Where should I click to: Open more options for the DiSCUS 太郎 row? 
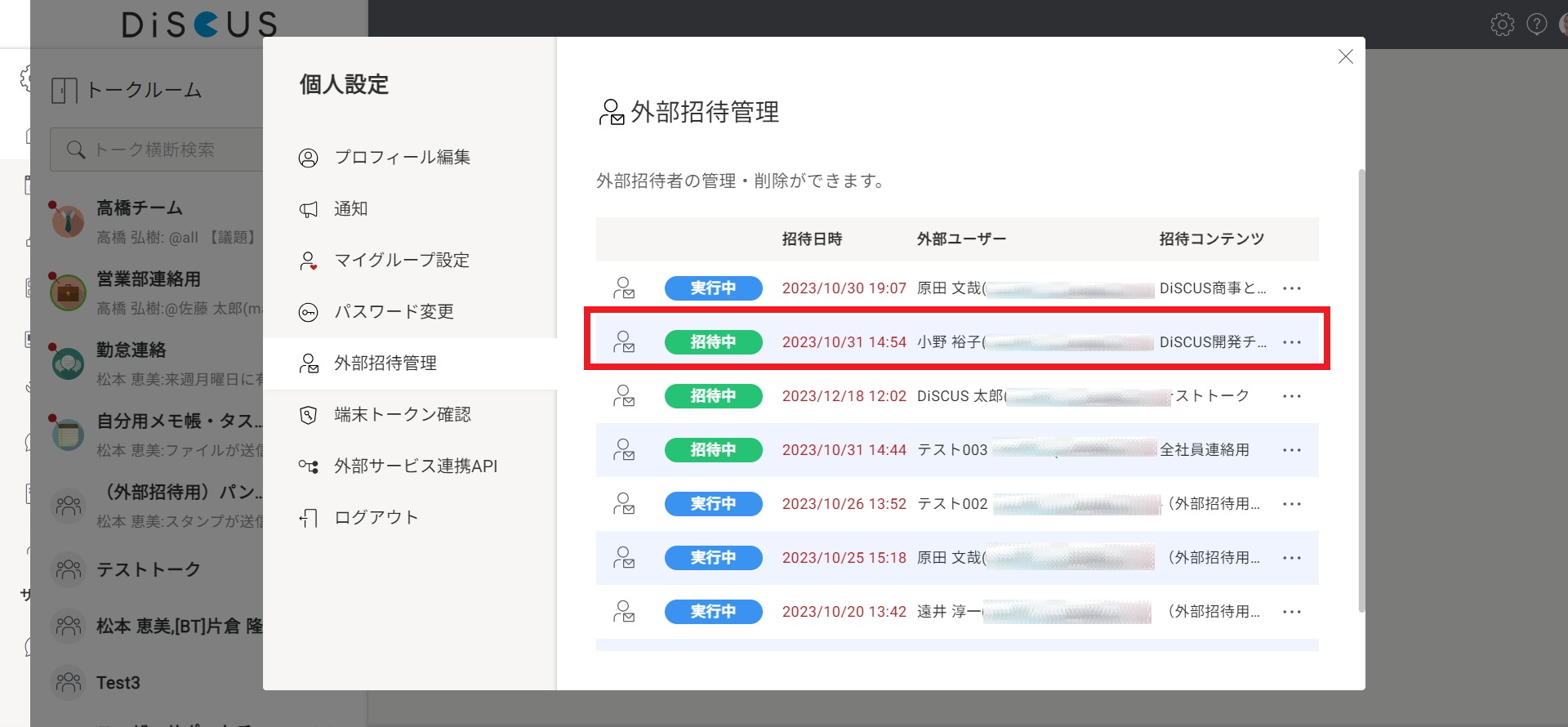pyautogui.click(x=1292, y=396)
